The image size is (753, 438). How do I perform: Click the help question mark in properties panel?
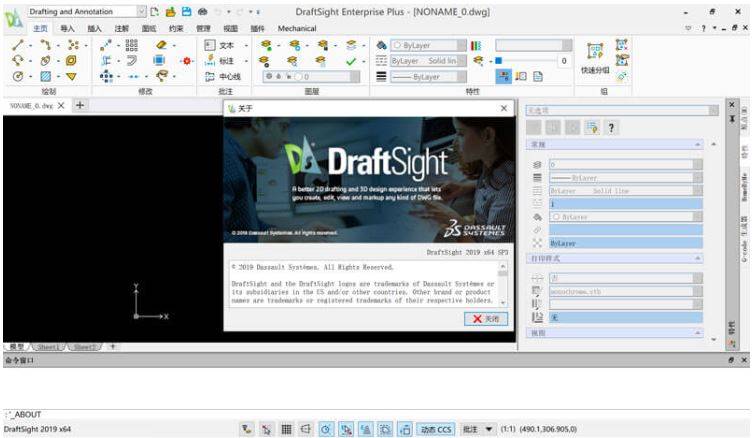(610, 128)
